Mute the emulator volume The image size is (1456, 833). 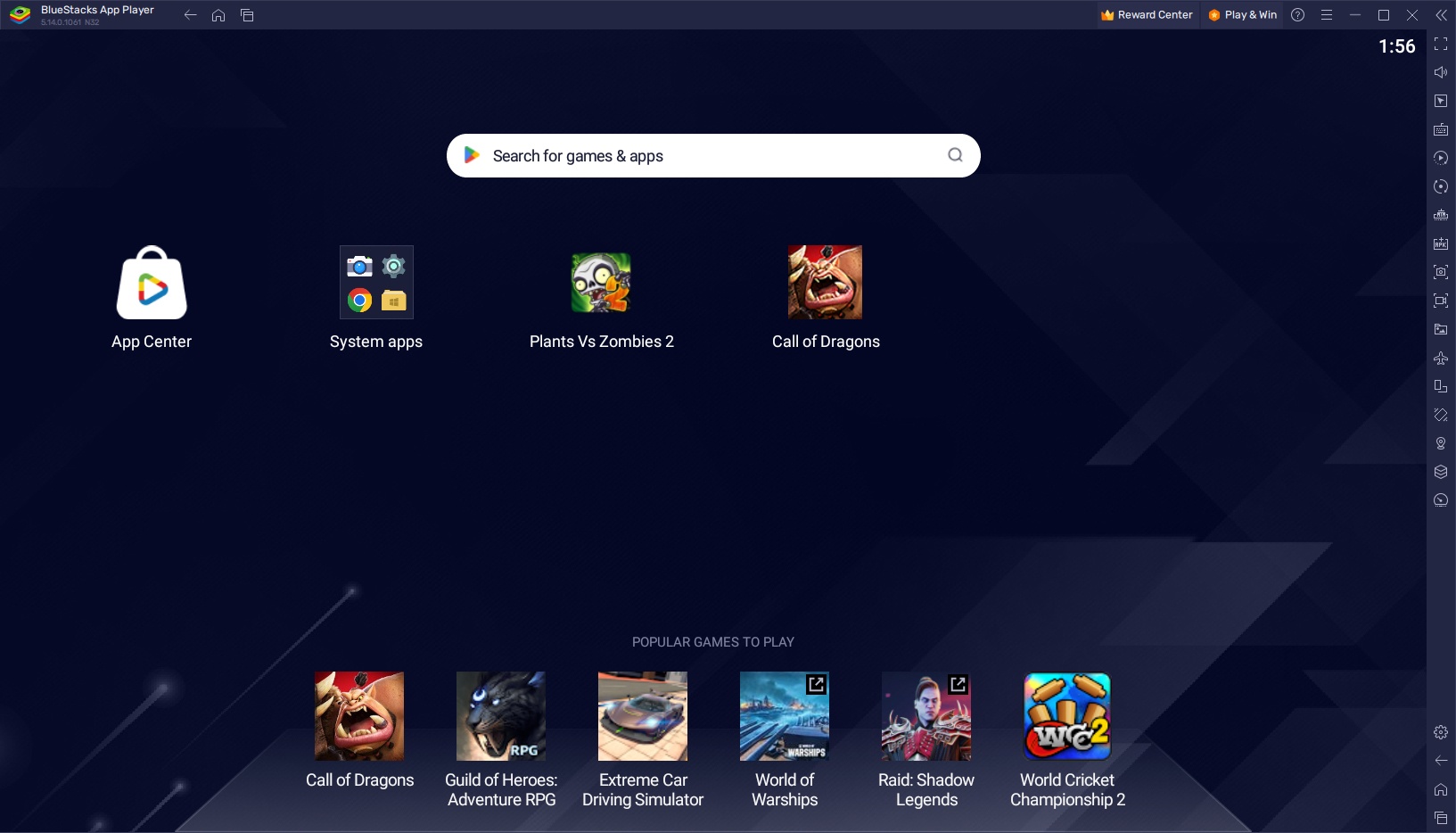(x=1441, y=74)
